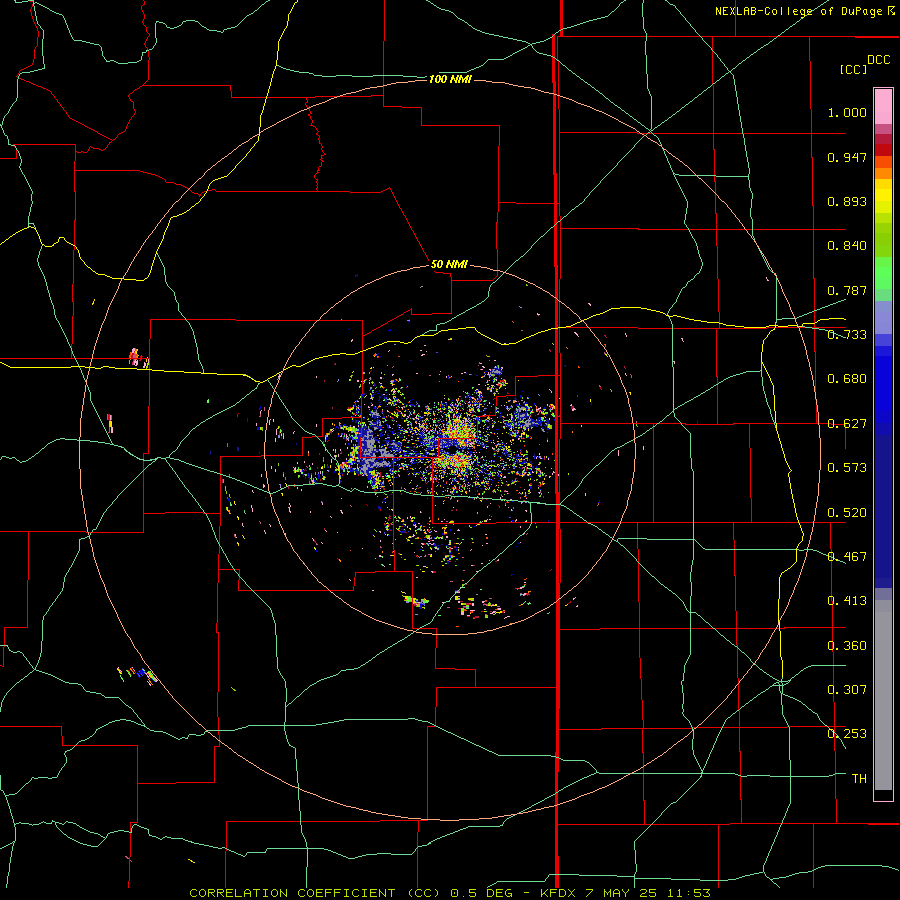This screenshot has width=900, height=900.
Task: Pick the red segment of the color bar
Action: [x=883, y=150]
